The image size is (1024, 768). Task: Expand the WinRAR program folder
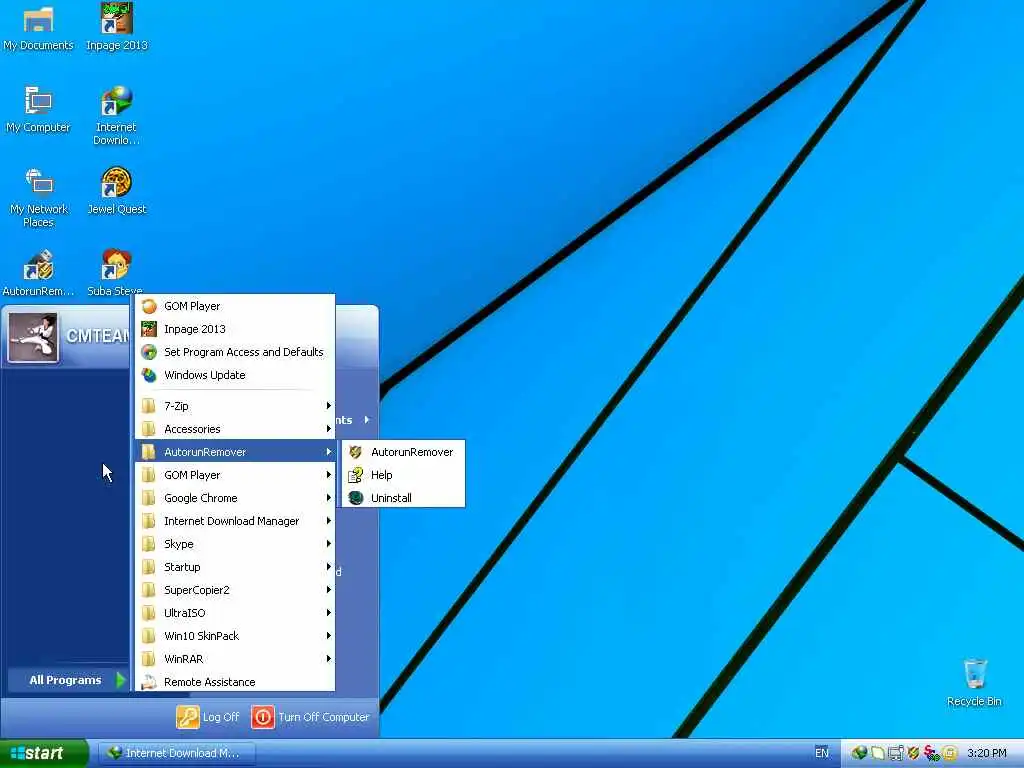pyautogui.click(x=235, y=659)
